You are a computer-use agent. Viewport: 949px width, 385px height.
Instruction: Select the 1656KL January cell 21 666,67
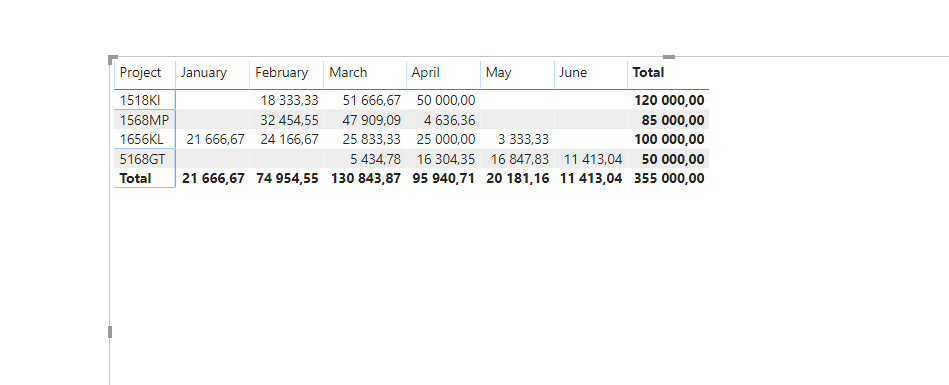[215, 140]
